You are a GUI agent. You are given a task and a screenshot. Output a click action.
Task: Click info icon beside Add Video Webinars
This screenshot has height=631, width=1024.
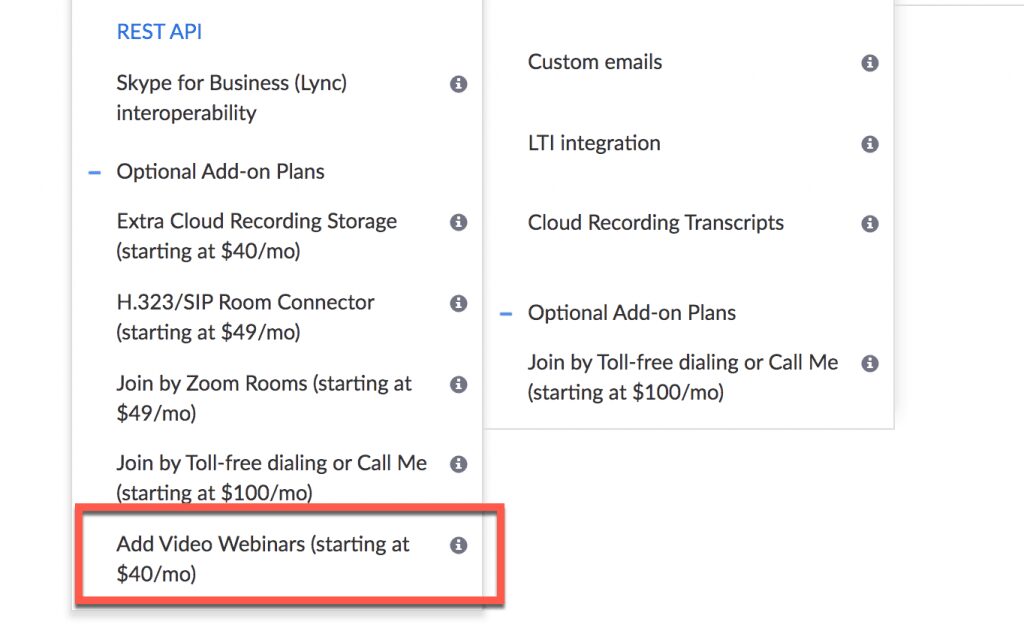click(459, 545)
